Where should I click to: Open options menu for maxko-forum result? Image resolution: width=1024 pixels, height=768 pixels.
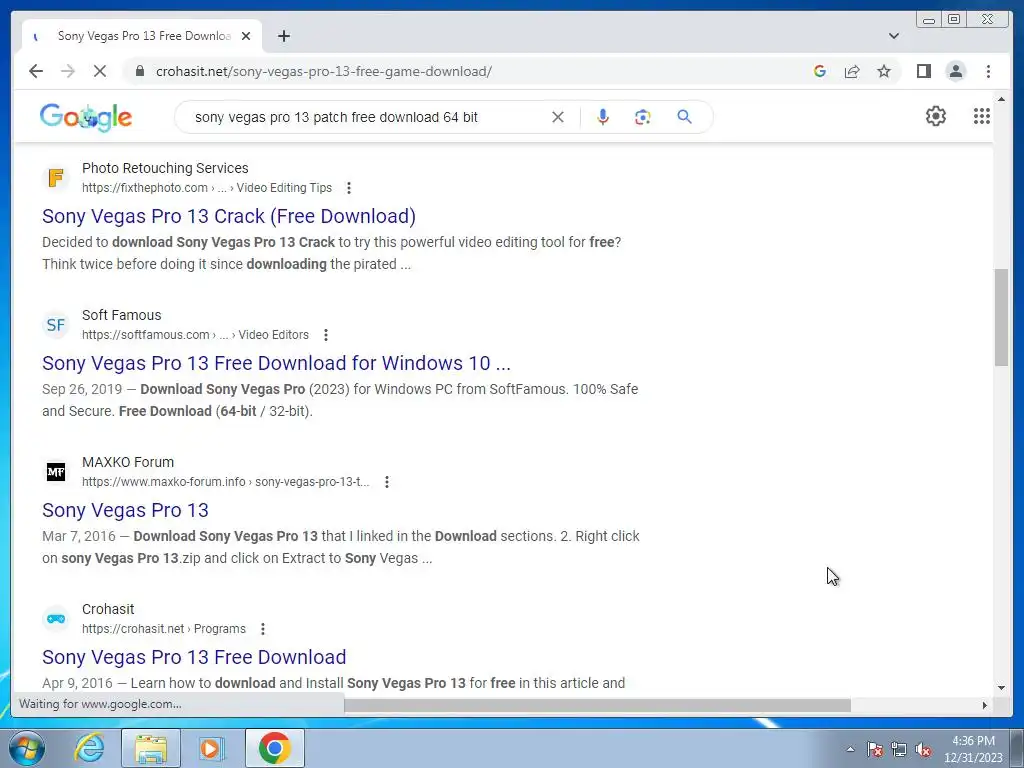387,482
